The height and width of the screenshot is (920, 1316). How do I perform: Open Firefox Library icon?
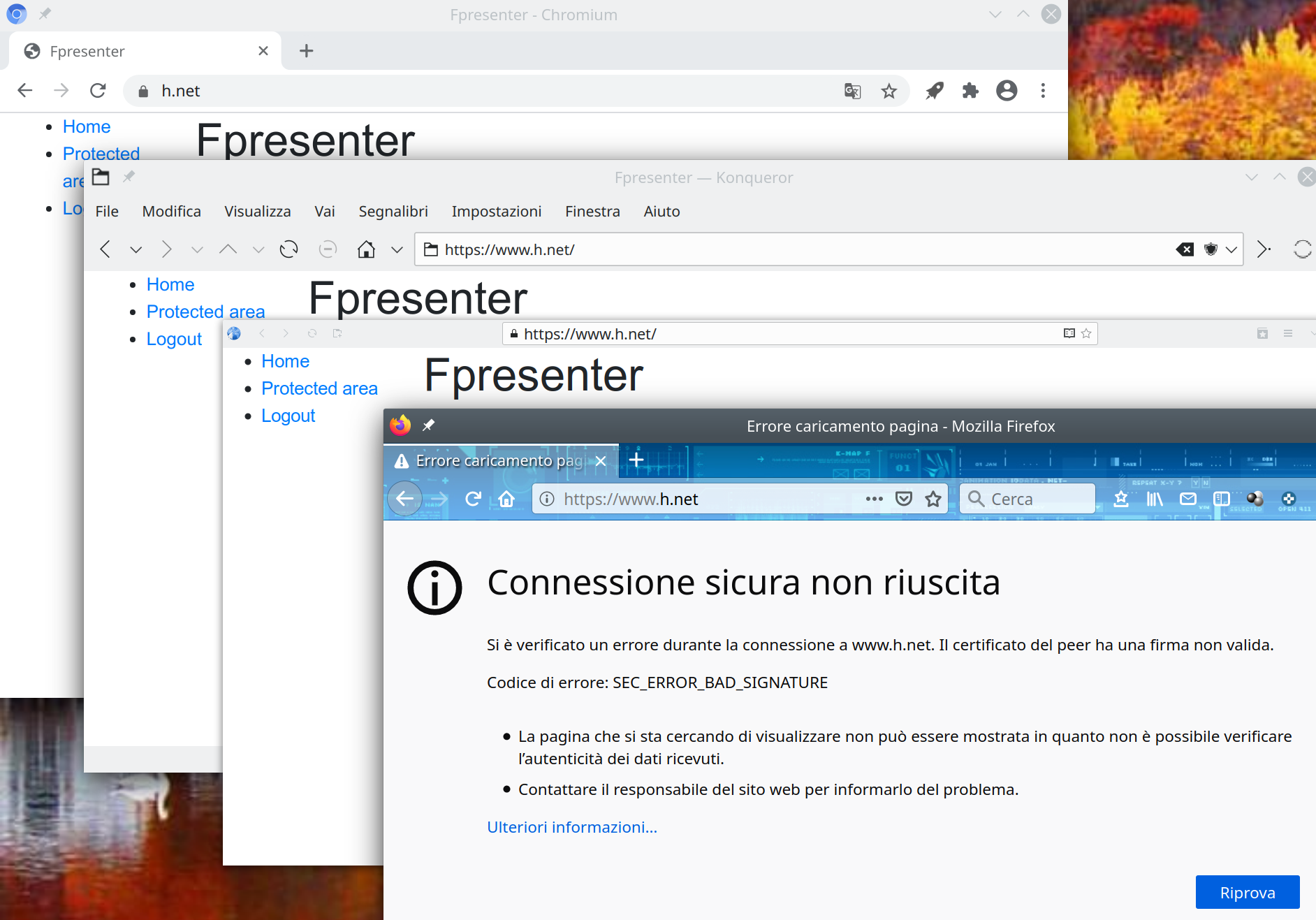(1155, 499)
